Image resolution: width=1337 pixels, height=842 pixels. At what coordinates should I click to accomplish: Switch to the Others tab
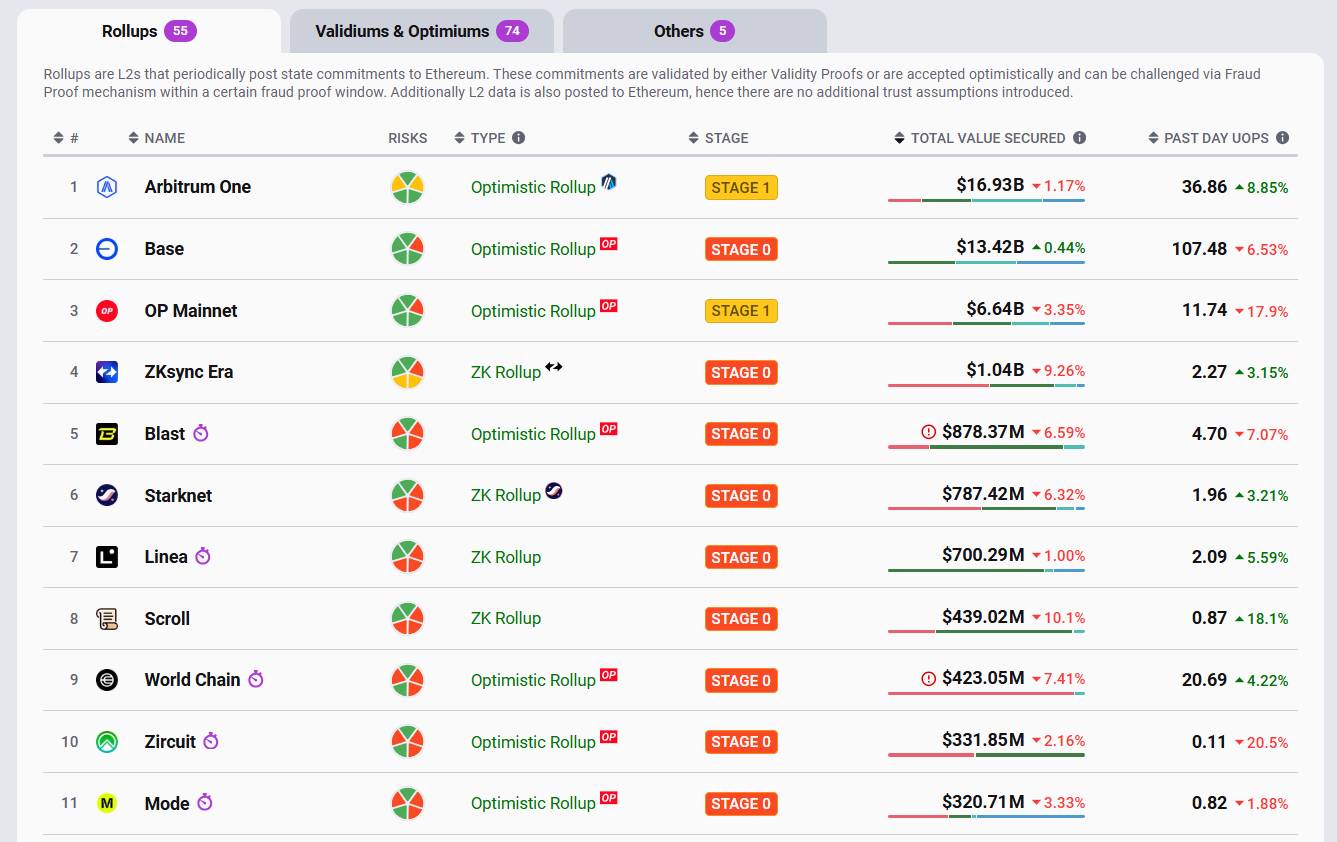pyautogui.click(x=694, y=31)
